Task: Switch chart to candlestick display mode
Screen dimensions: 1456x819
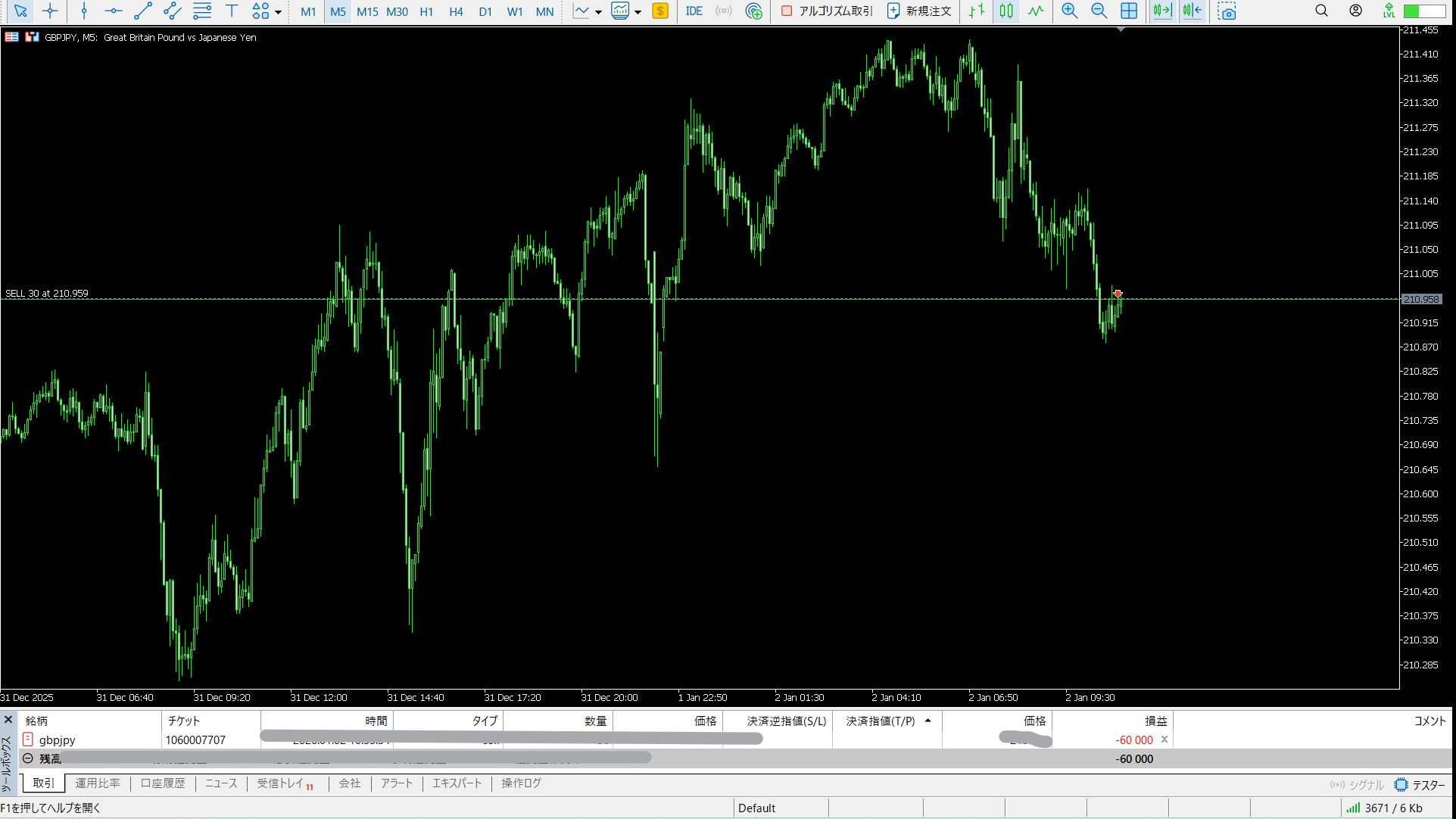Action: (x=1006, y=11)
